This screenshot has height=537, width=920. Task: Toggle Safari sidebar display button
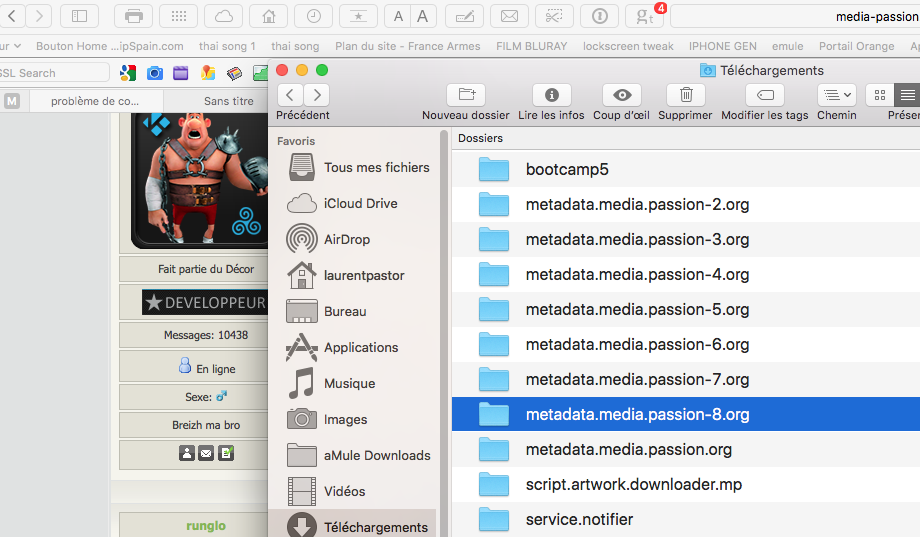(79, 16)
